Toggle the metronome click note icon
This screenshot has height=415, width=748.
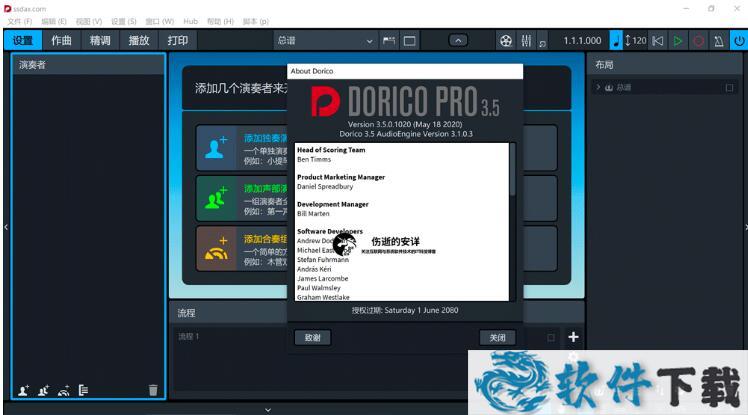pyautogui.click(x=616, y=41)
